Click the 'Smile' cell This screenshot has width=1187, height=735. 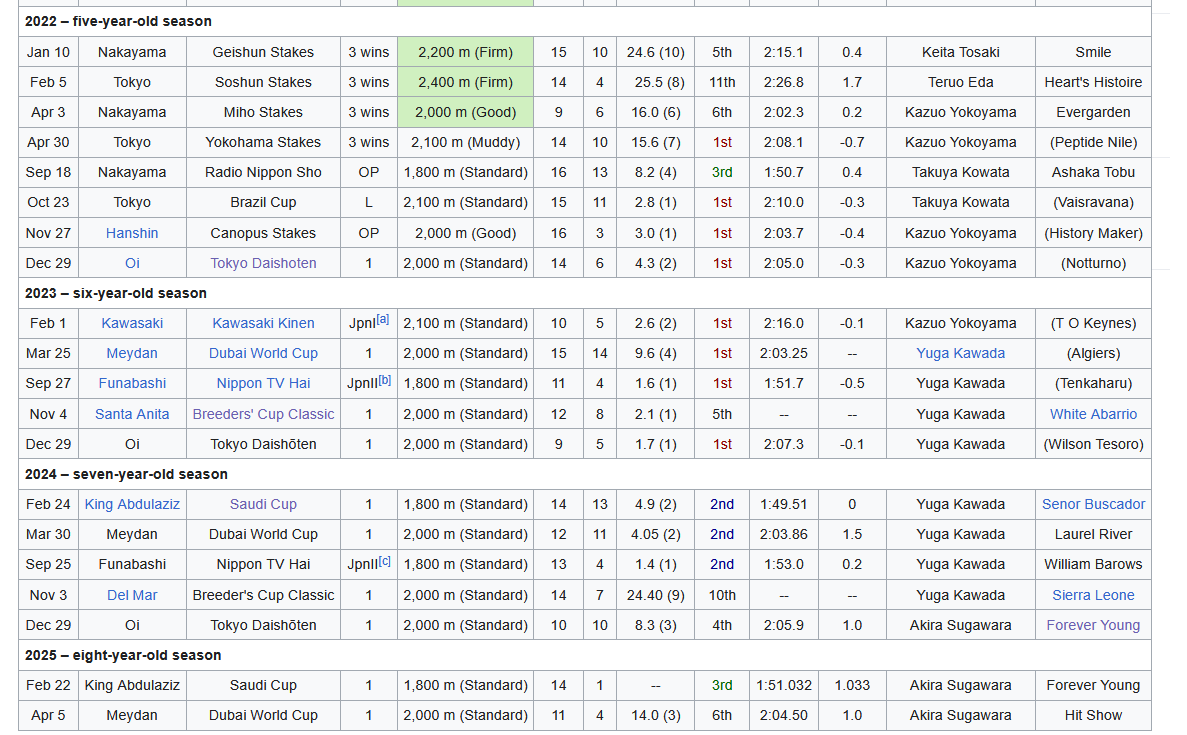click(x=1092, y=52)
